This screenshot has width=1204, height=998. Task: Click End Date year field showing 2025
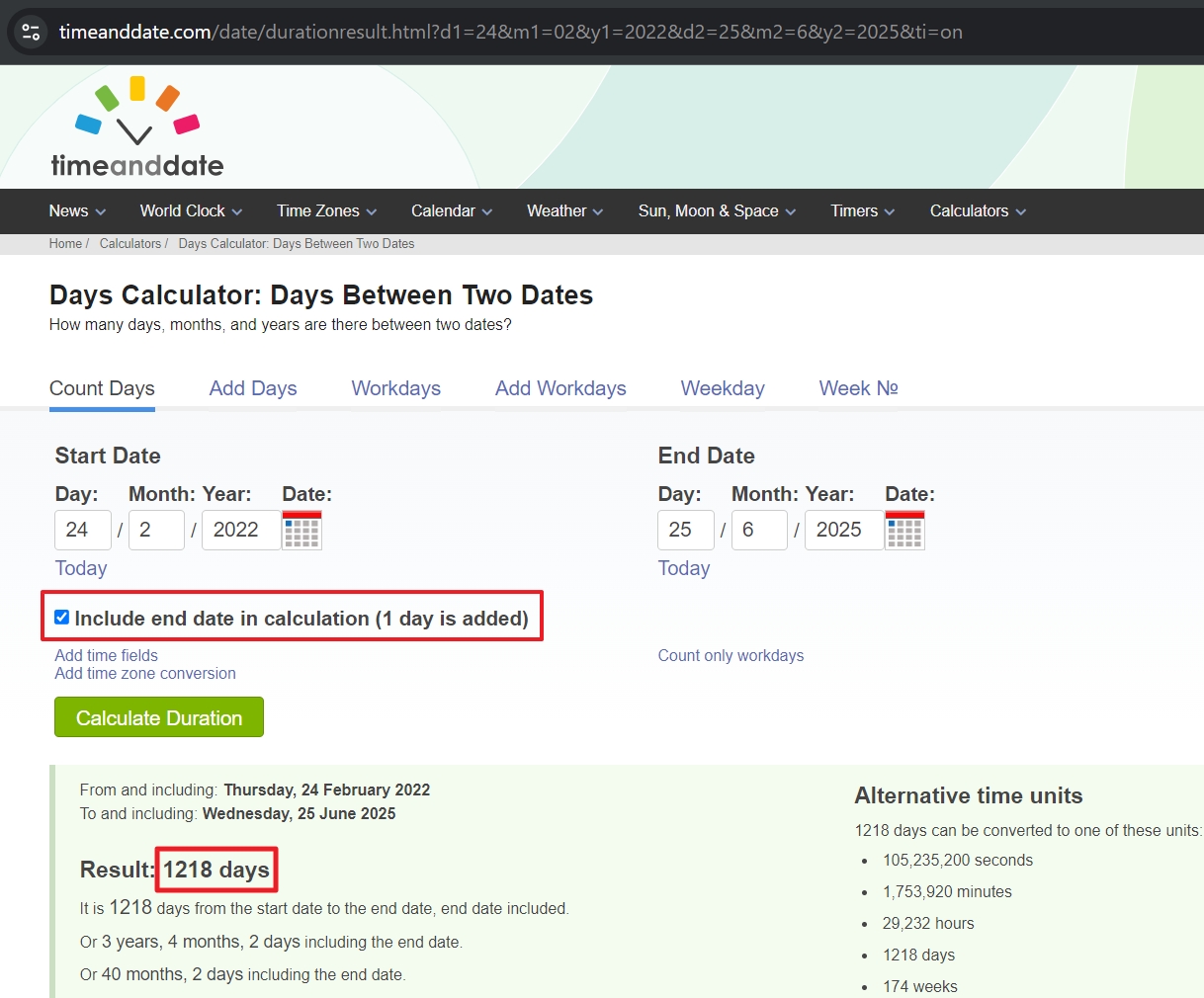click(x=844, y=530)
